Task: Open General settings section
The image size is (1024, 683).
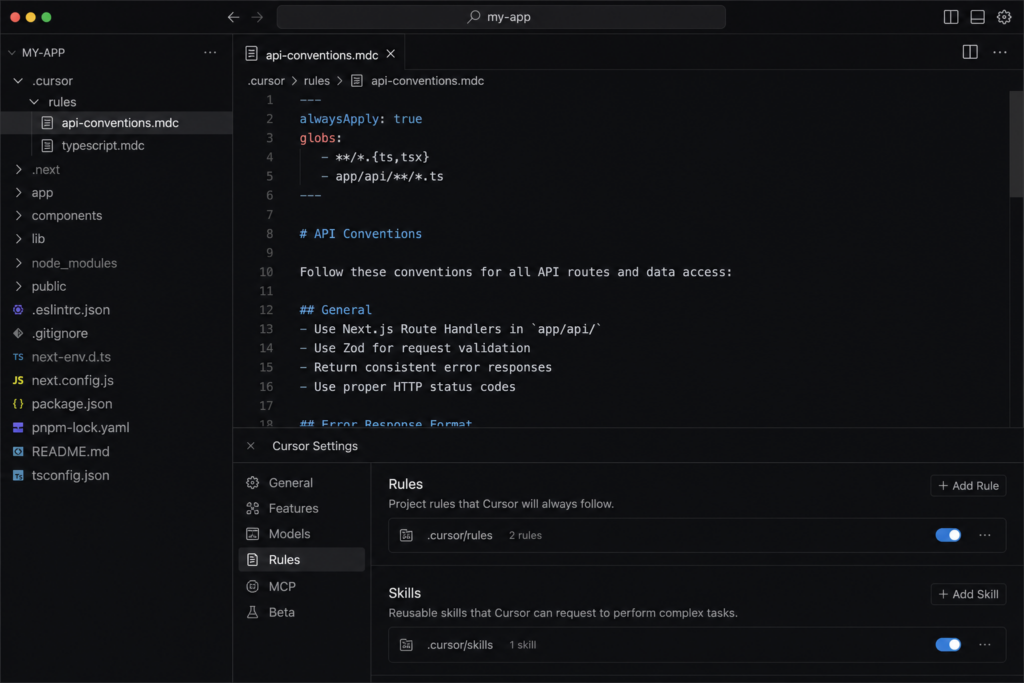Action: (x=302, y=483)
